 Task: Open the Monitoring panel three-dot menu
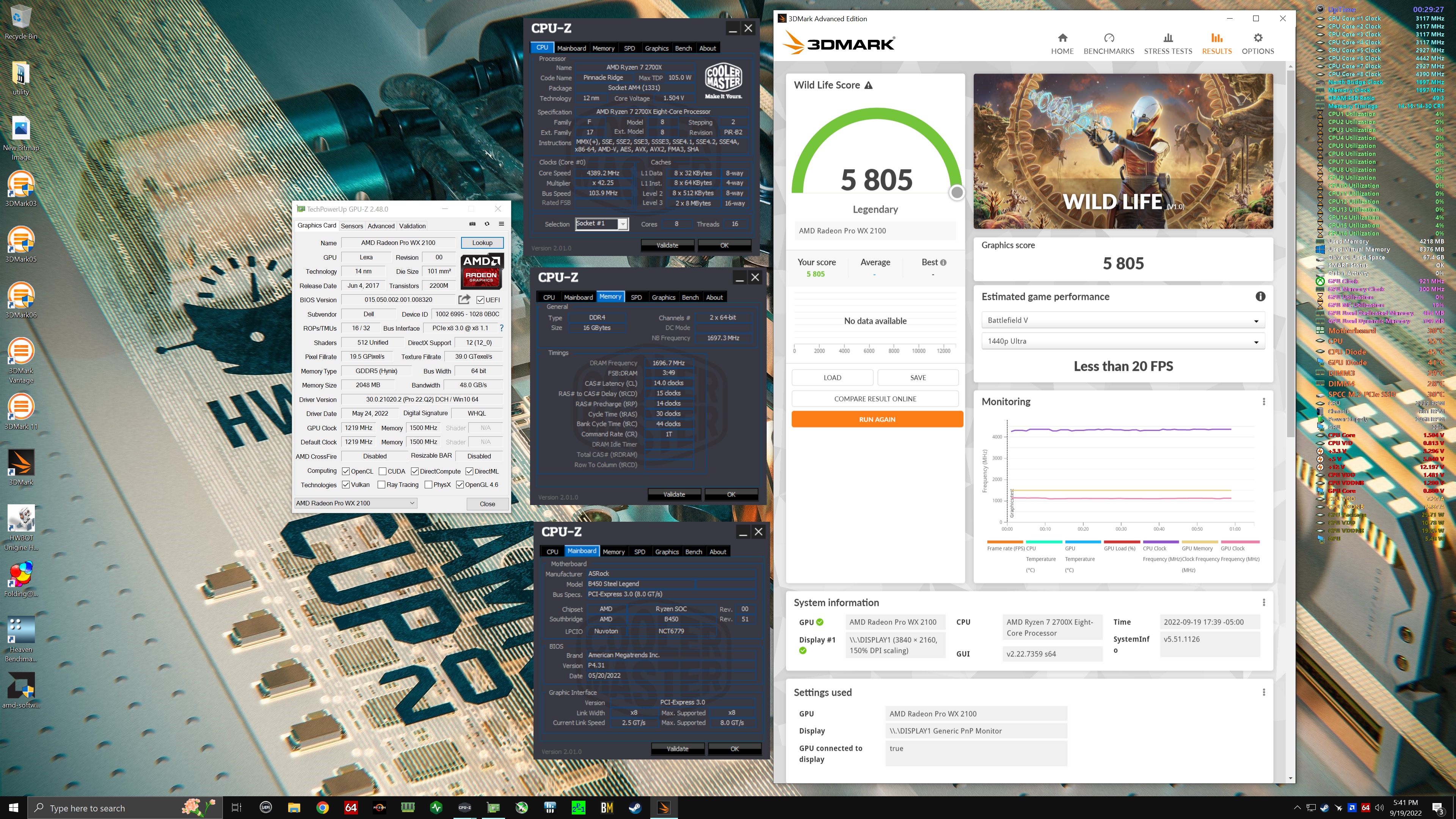tap(1264, 401)
